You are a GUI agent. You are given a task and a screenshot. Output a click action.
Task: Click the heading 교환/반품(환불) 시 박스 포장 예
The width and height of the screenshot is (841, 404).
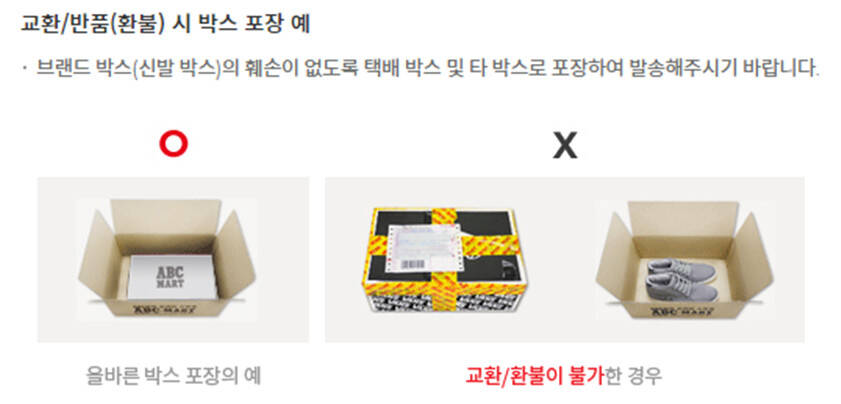165,23
